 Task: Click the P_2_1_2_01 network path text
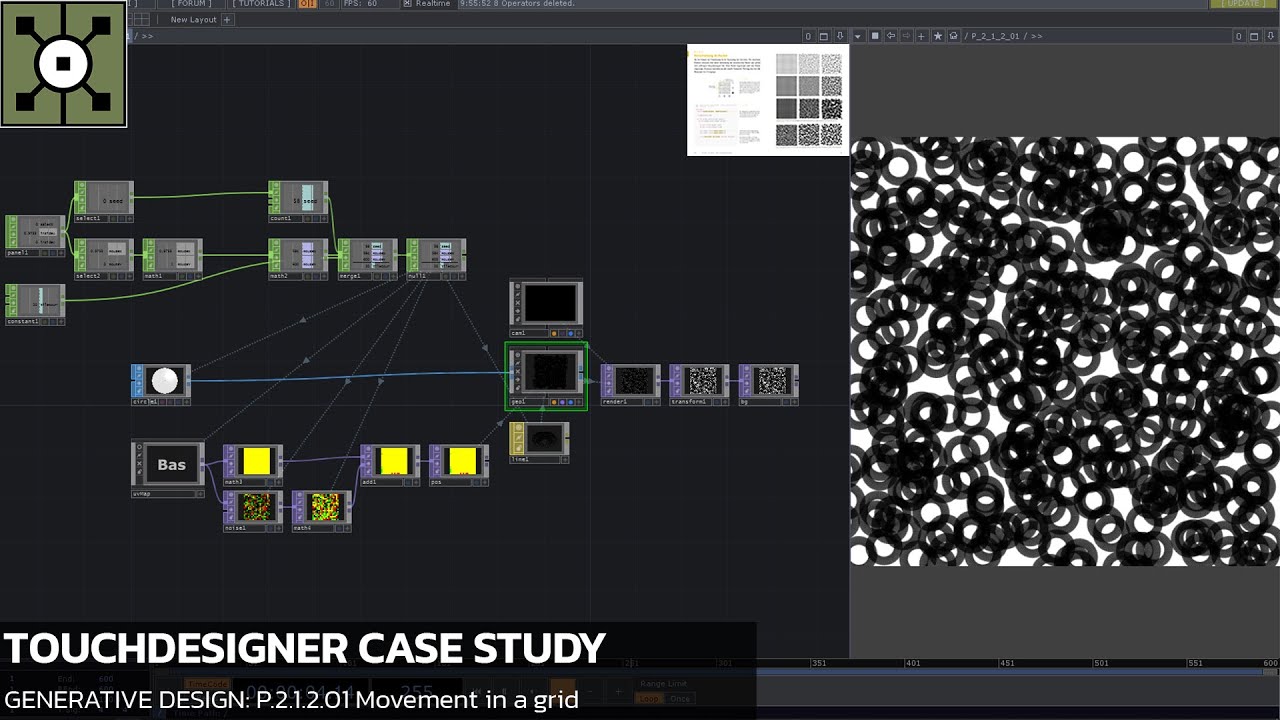pyautogui.click(x=995, y=36)
